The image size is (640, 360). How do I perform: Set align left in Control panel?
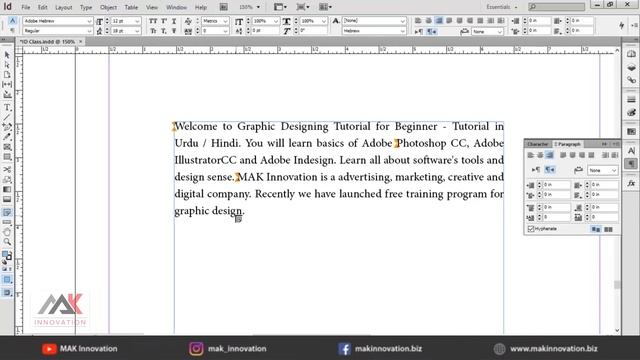[418, 20]
